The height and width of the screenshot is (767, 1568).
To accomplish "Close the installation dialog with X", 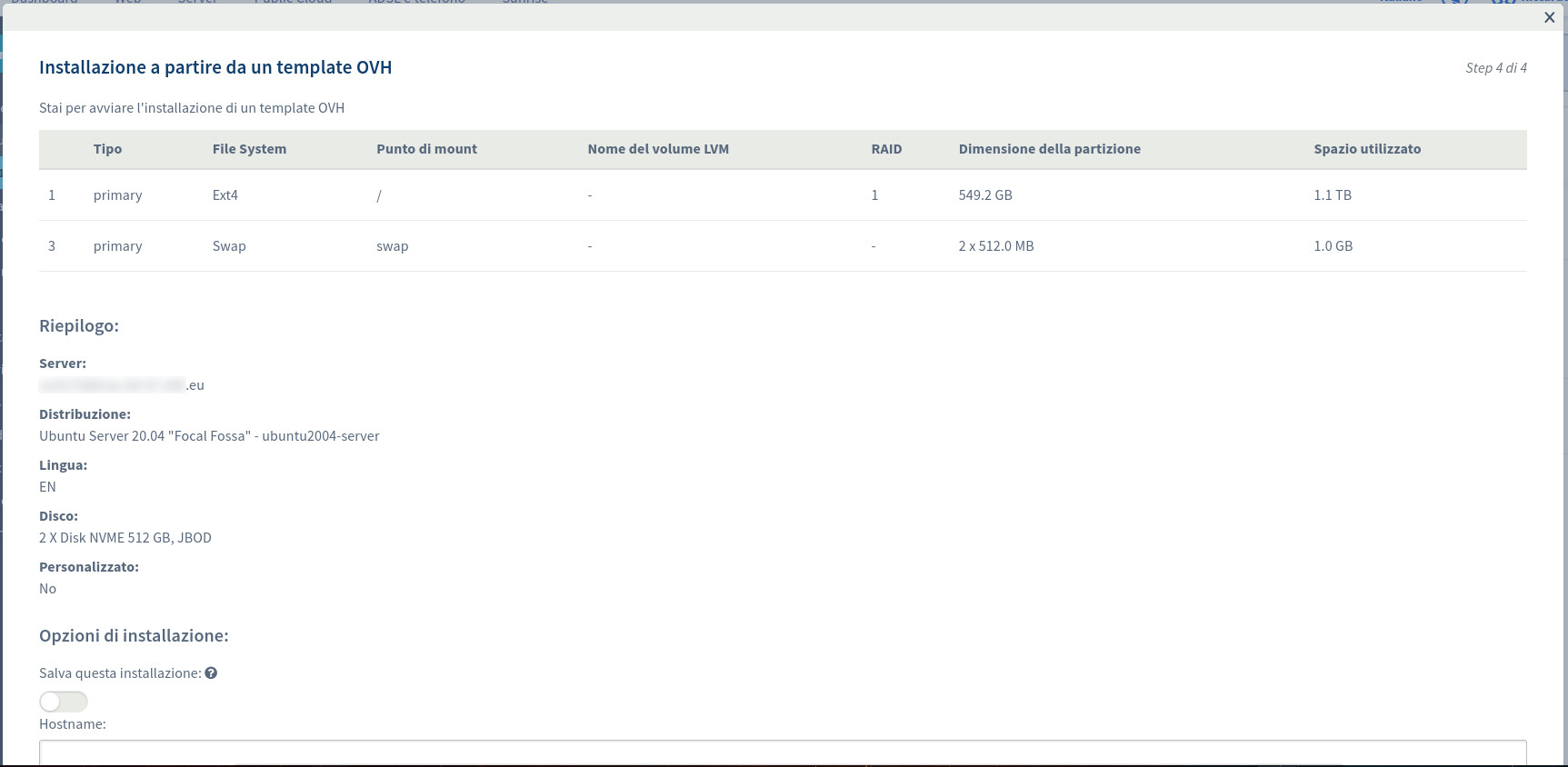I will click(1549, 17).
